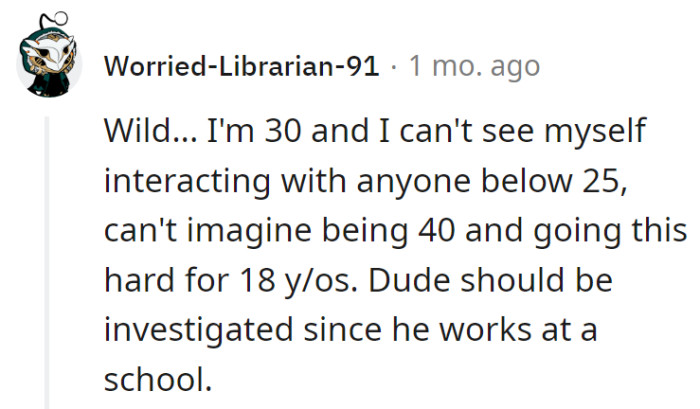This screenshot has width=700, height=409.
Task: Click the word 'investigated' in the comment
Action: click(x=199, y=331)
